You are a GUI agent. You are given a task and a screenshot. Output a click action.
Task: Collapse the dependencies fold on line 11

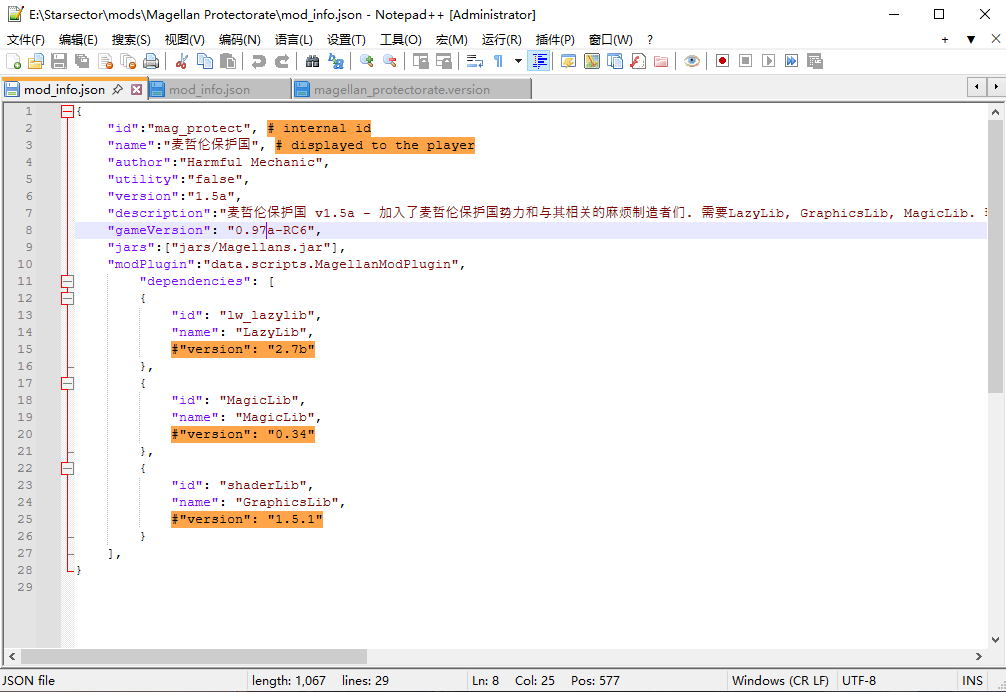pos(67,282)
